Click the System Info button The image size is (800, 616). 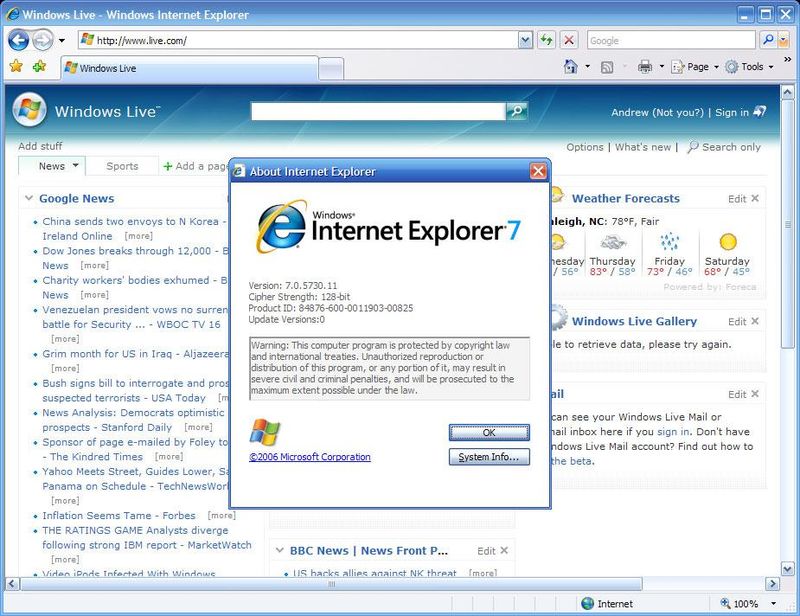tap(488, 457)
